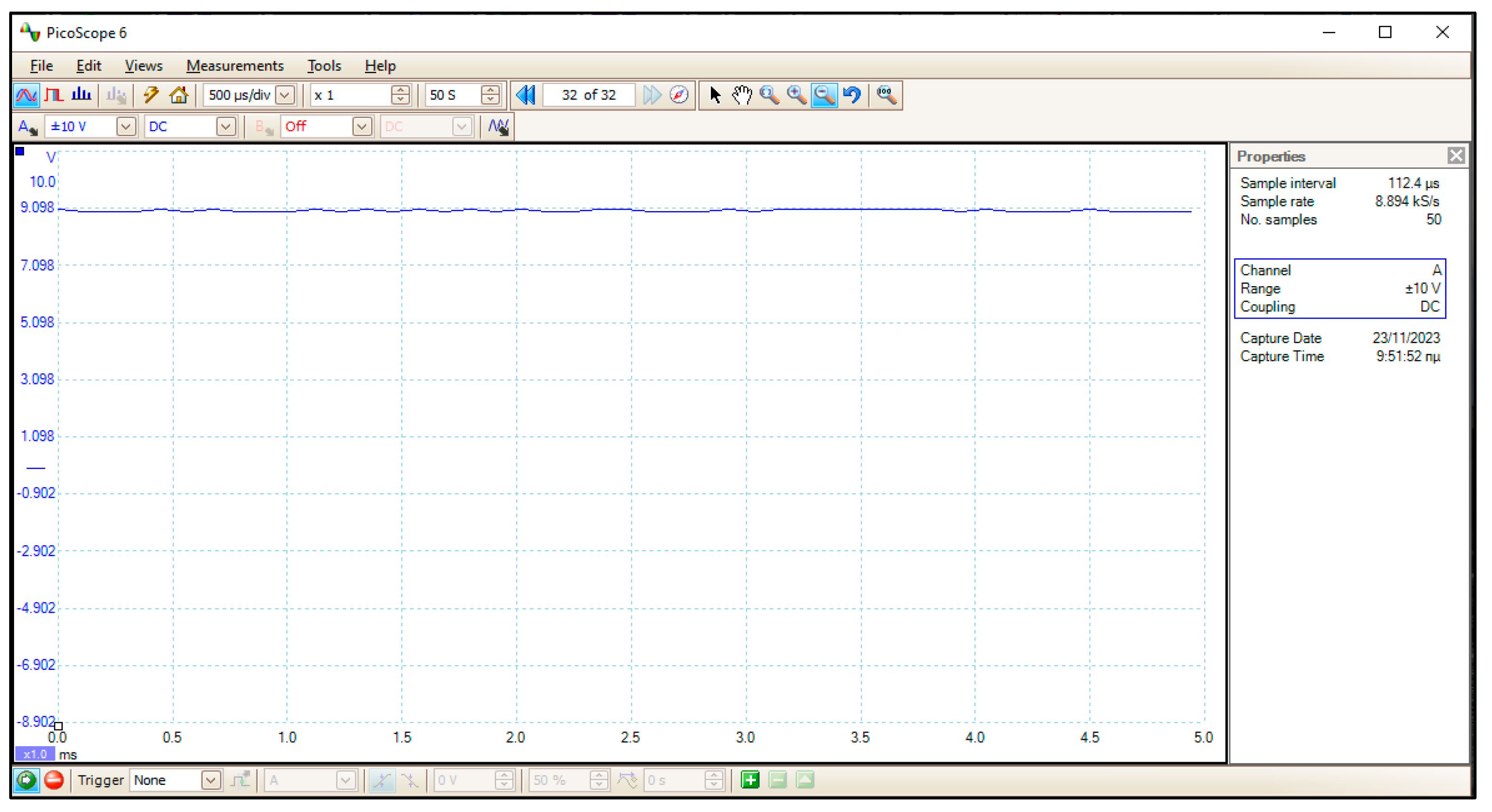The height and width of the screenshot is (812, 1492).
Task: Click the green Add measurement button
Action: click(x=750, y=781)
